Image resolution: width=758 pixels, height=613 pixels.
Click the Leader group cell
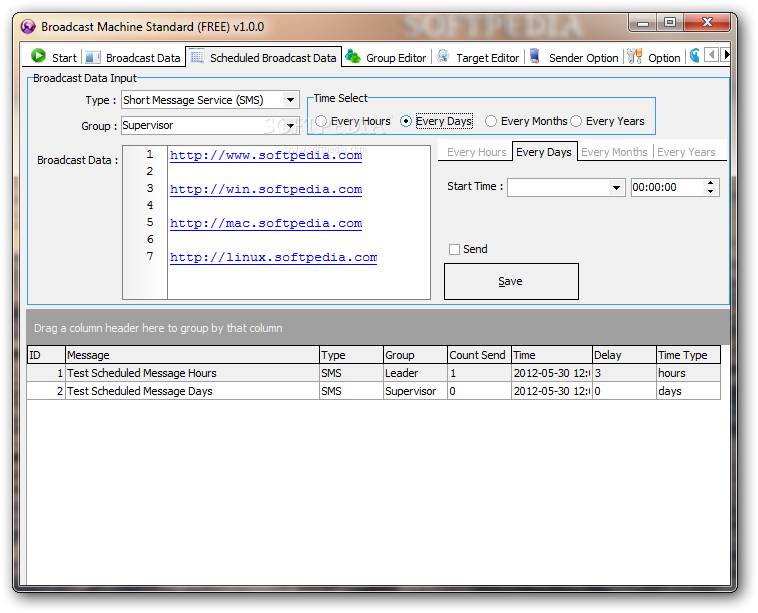(x=415, y=373)
